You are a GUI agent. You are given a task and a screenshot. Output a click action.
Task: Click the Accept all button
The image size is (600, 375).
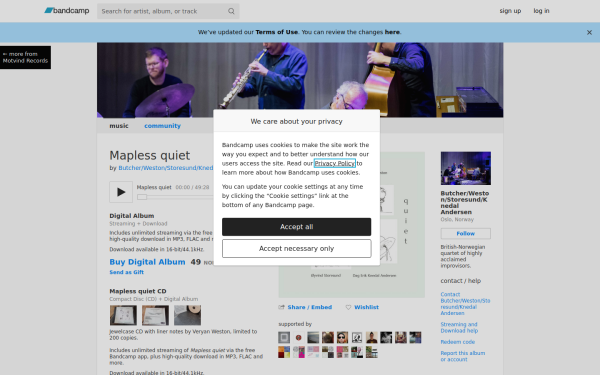pyautogui.click(x=297, y=227)
